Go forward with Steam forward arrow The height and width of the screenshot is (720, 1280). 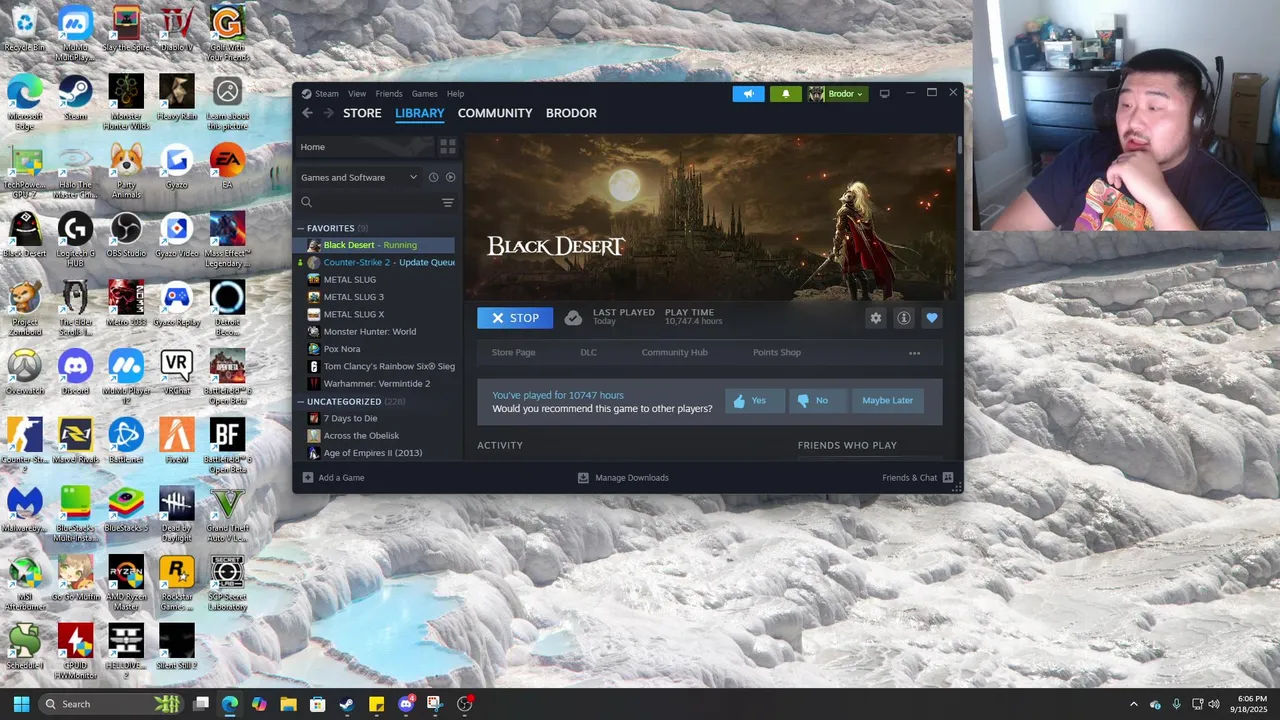(x=328, y=113)
